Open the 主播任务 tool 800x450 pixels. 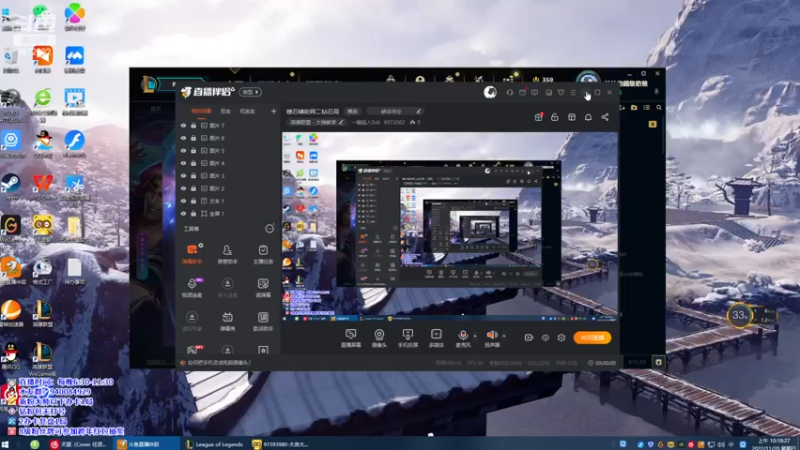[263, 254]
